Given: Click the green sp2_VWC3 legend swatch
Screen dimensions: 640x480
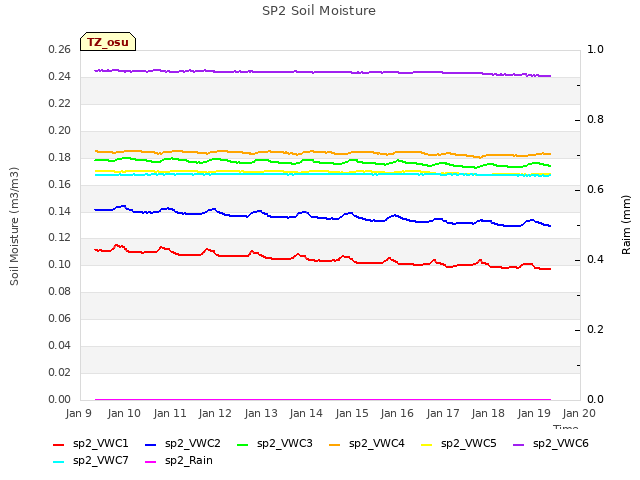Looking at the screenshot, I should point(243,445).
